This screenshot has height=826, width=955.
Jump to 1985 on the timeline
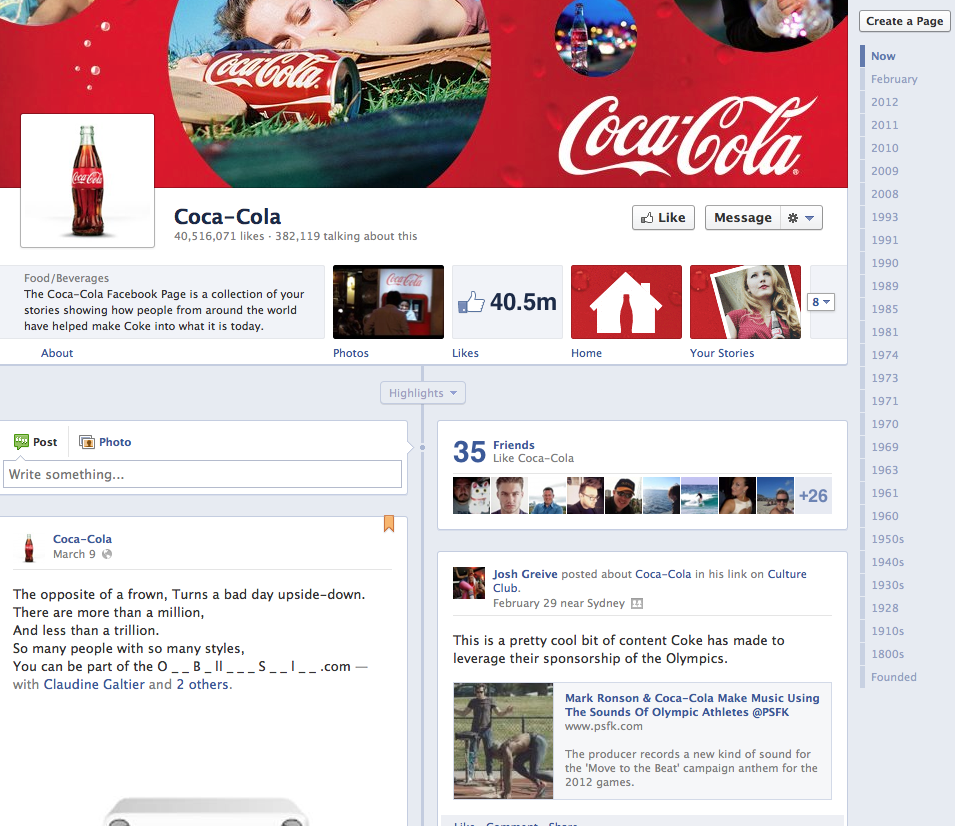[x=884, y=309]
